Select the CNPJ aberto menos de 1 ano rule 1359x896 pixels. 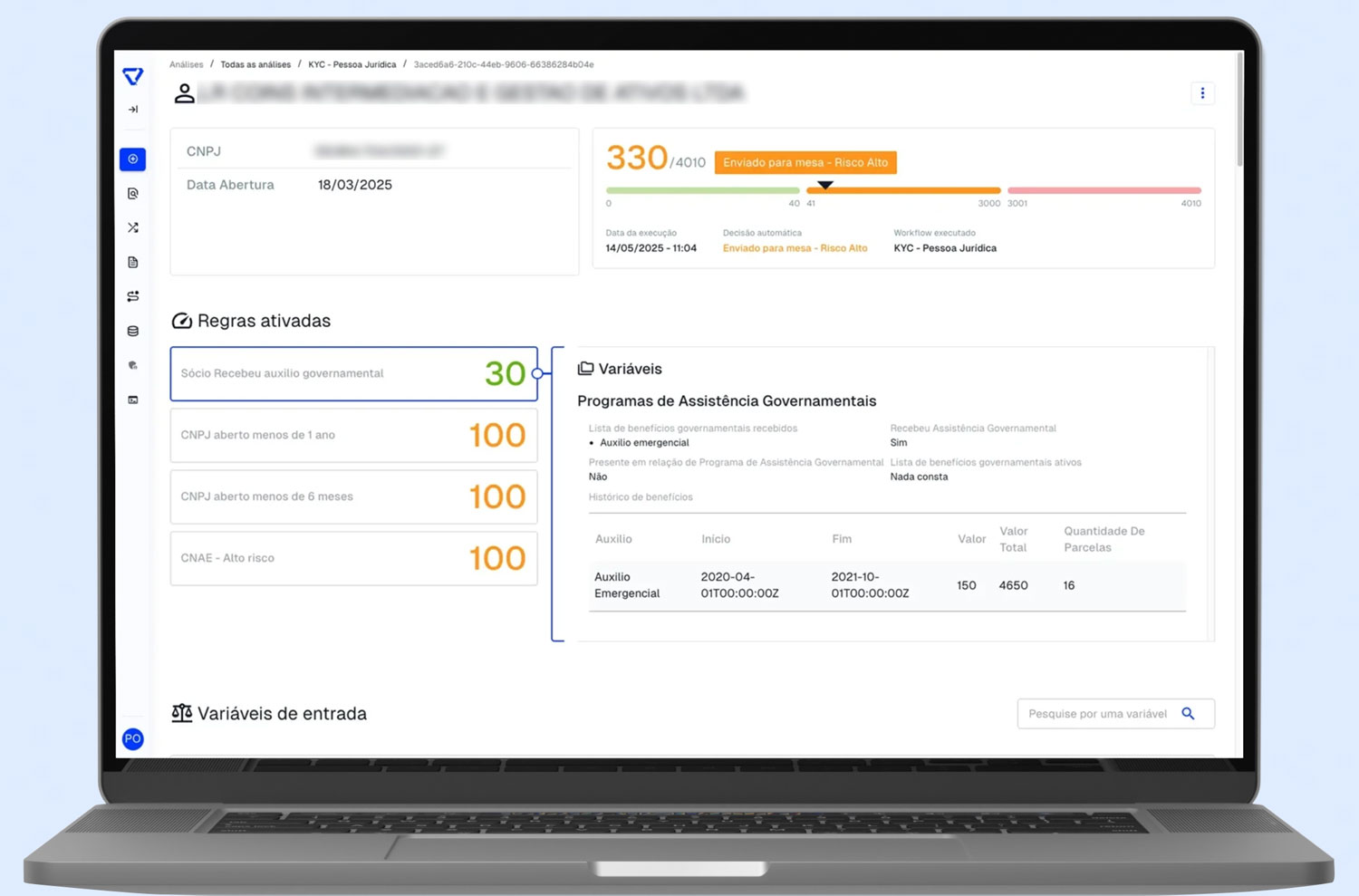[x=353, y=435]
